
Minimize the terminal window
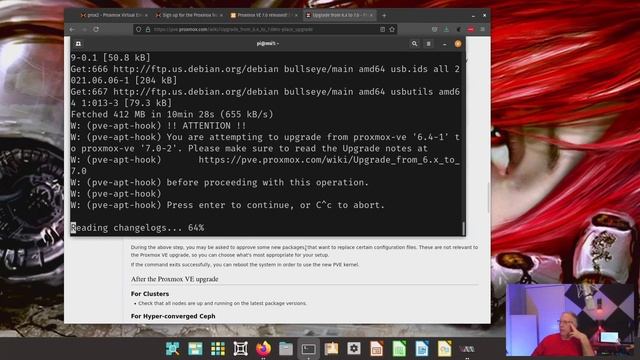[444, 44]
